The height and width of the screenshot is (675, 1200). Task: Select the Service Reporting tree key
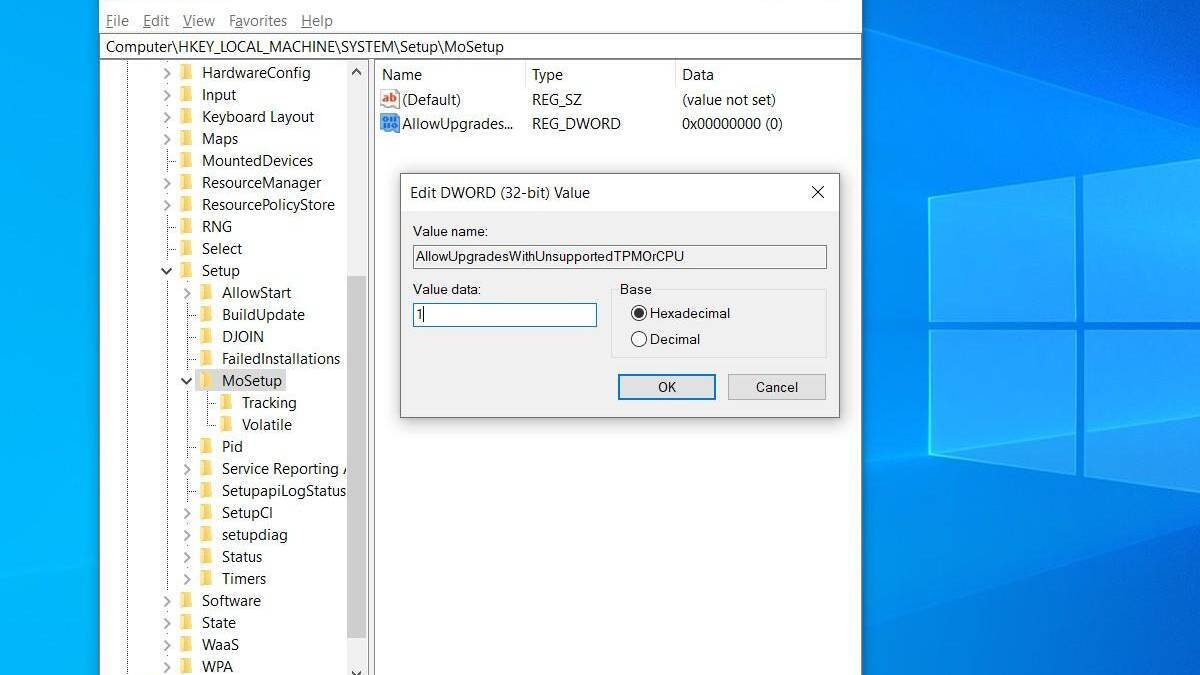point(283,469)
